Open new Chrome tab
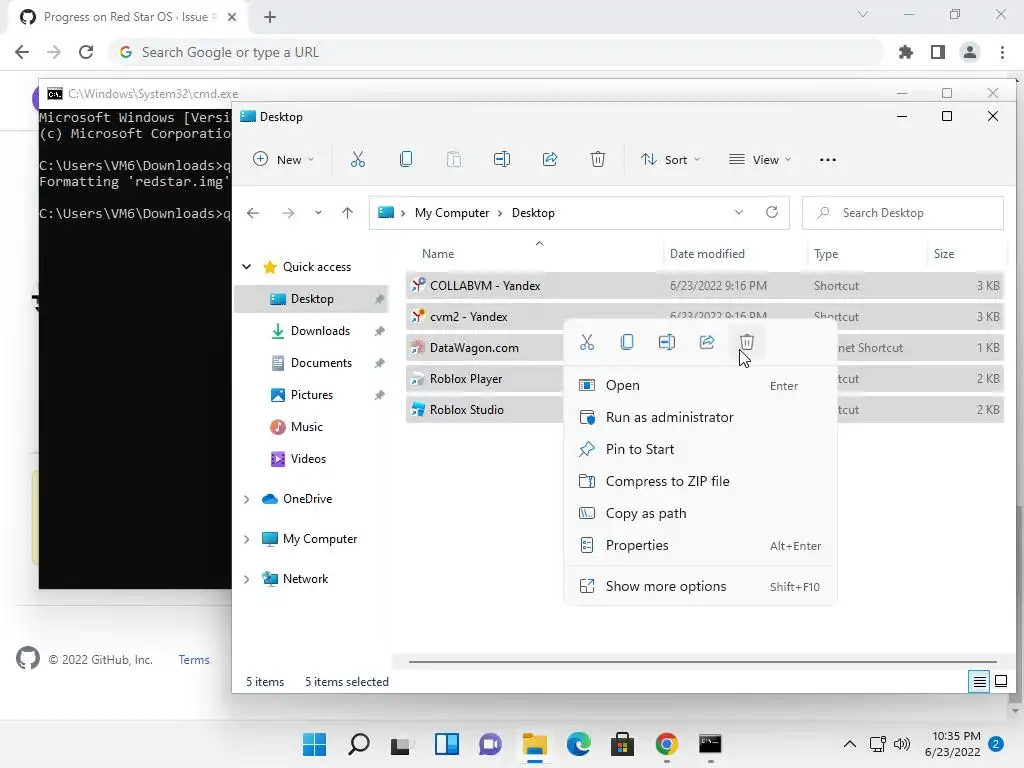Screen dimensions: 1024x768 tap(270, 17)
